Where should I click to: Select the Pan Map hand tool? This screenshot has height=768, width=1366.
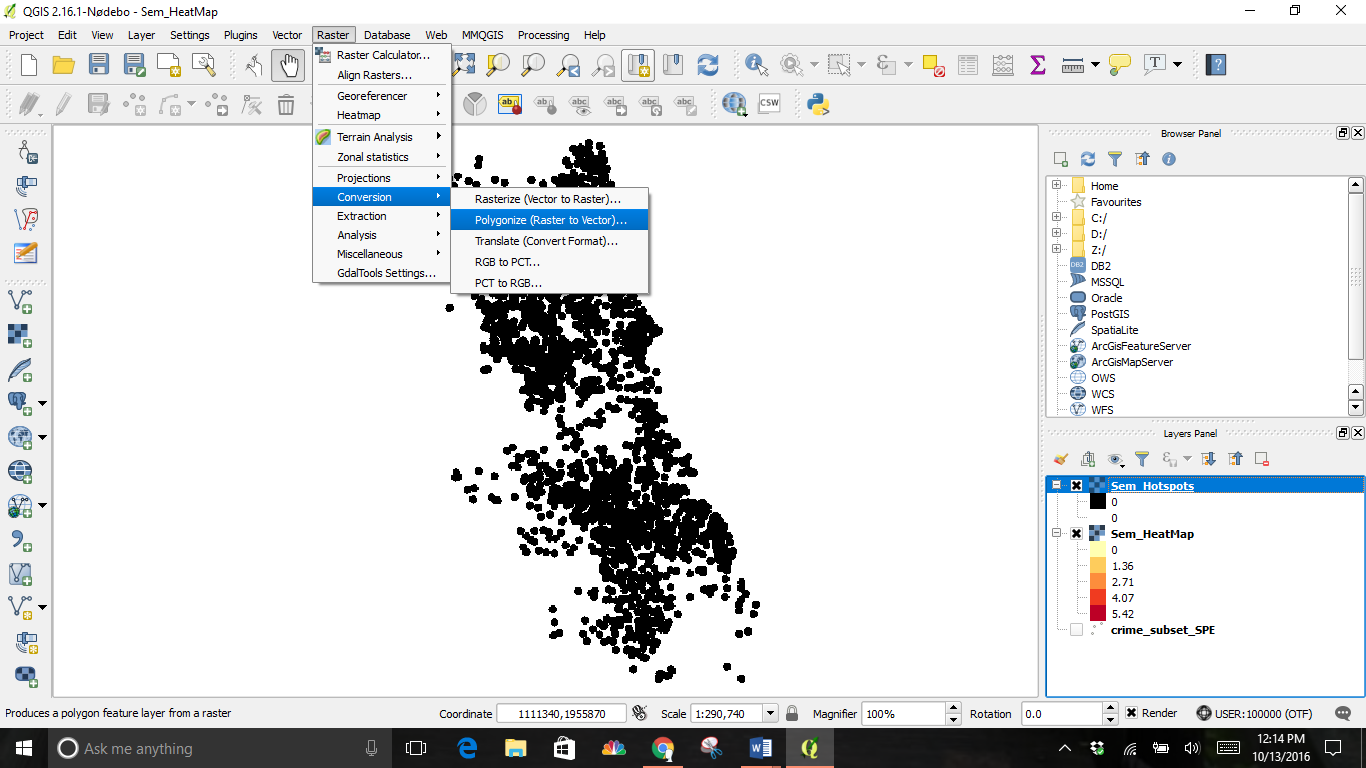tap(288, 65)
